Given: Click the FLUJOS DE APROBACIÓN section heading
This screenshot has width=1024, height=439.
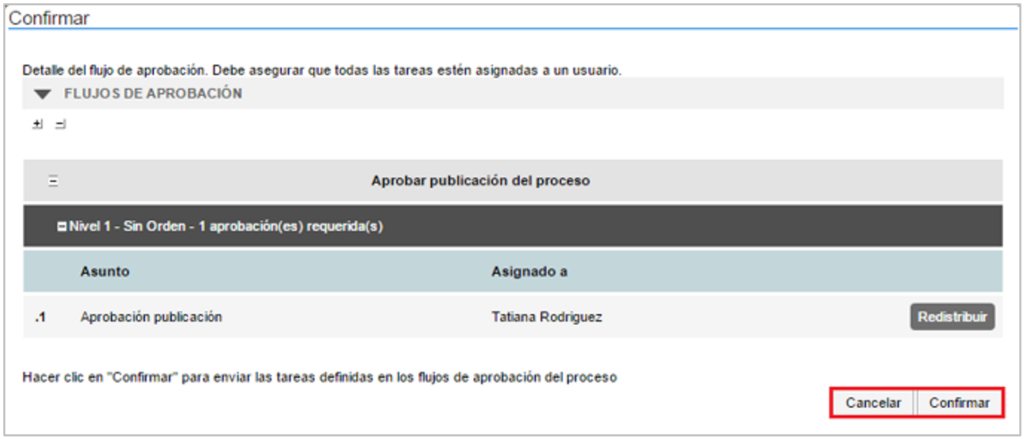Looking at the screenshot, I should pyautogui.click(x=152, y=94).
